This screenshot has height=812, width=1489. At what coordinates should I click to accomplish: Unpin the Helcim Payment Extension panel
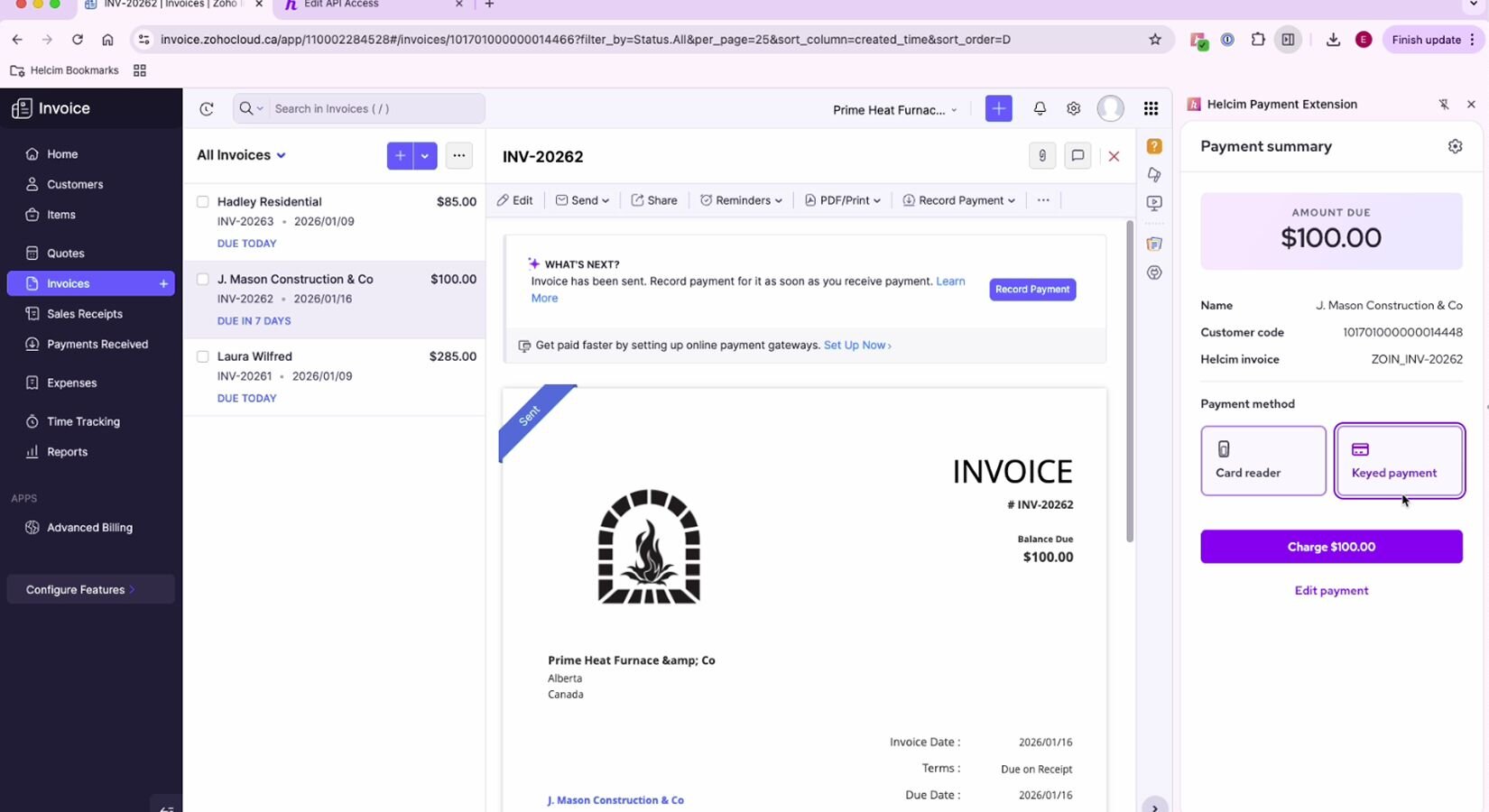pyautogui.click(x=1444, y=105)
